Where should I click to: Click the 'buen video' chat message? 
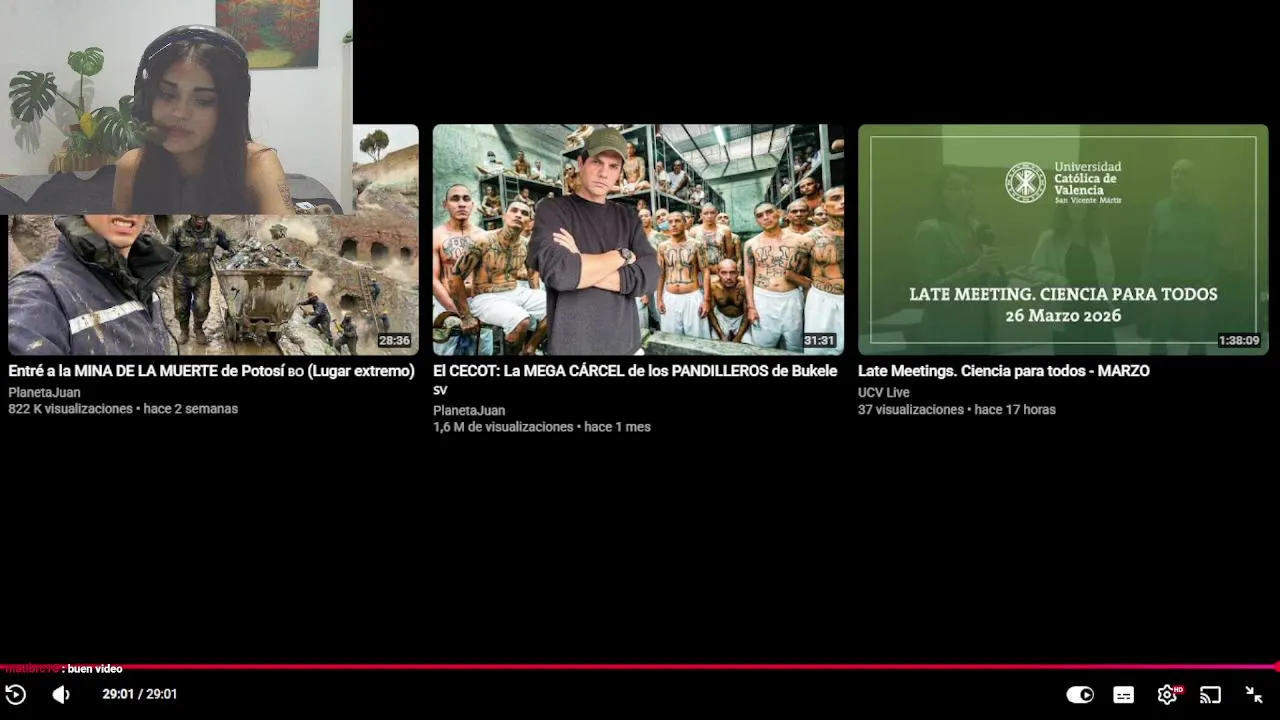pyautogui.click(x=95, y=669)
